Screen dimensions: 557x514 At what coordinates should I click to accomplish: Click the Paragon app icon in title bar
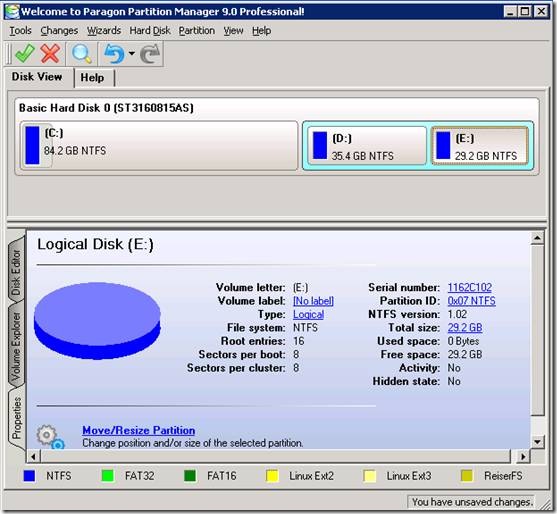point(12,11)
